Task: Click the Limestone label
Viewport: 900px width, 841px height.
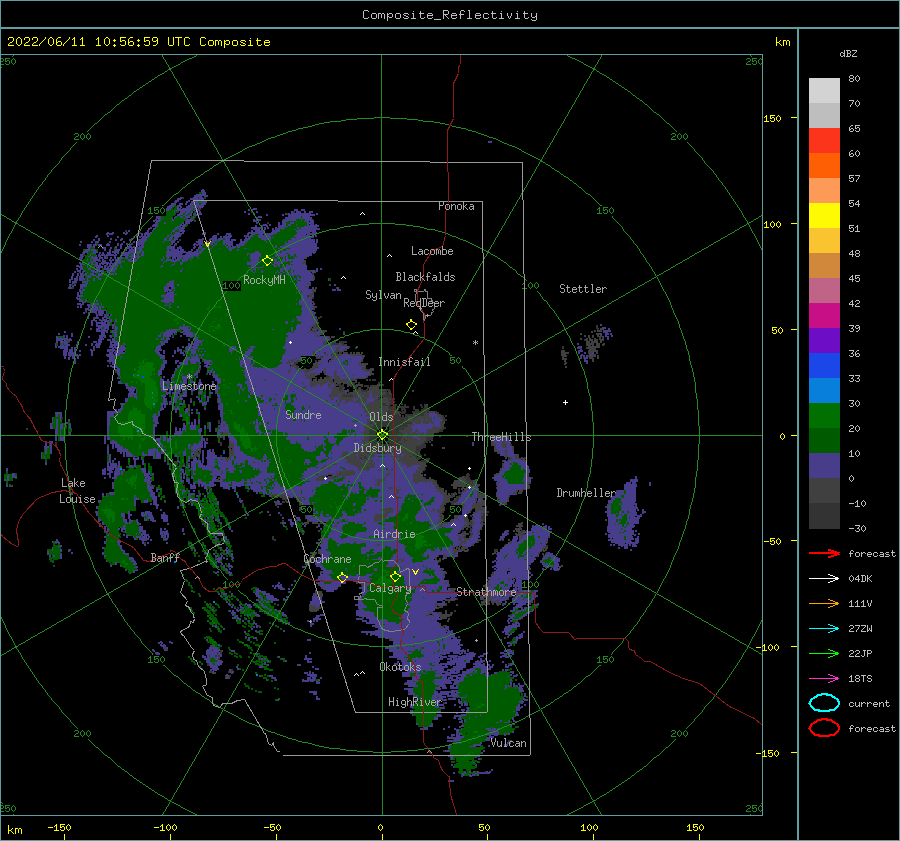Action: [189, 386]
